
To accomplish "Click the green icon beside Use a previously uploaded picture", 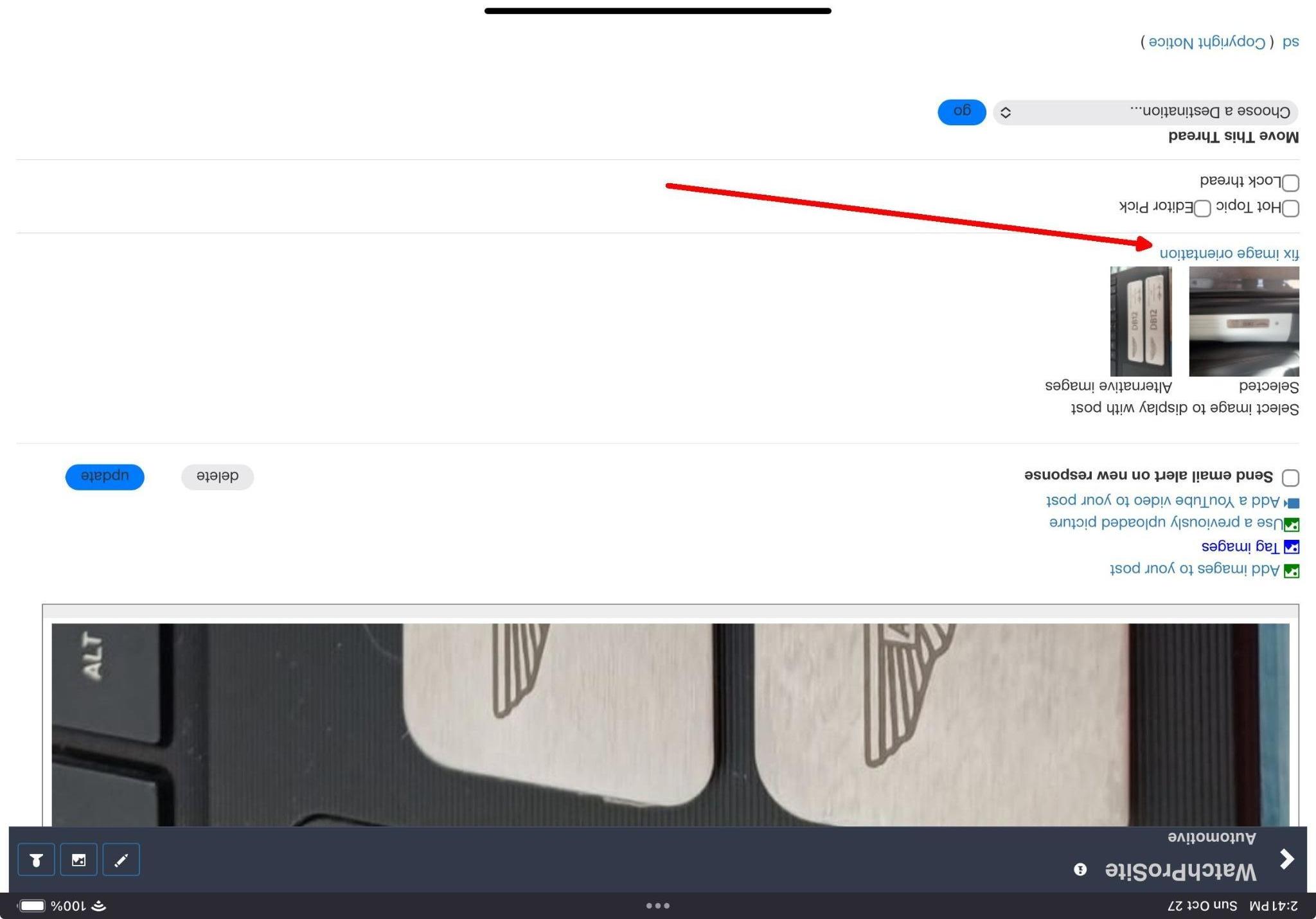I will 1292,524.
